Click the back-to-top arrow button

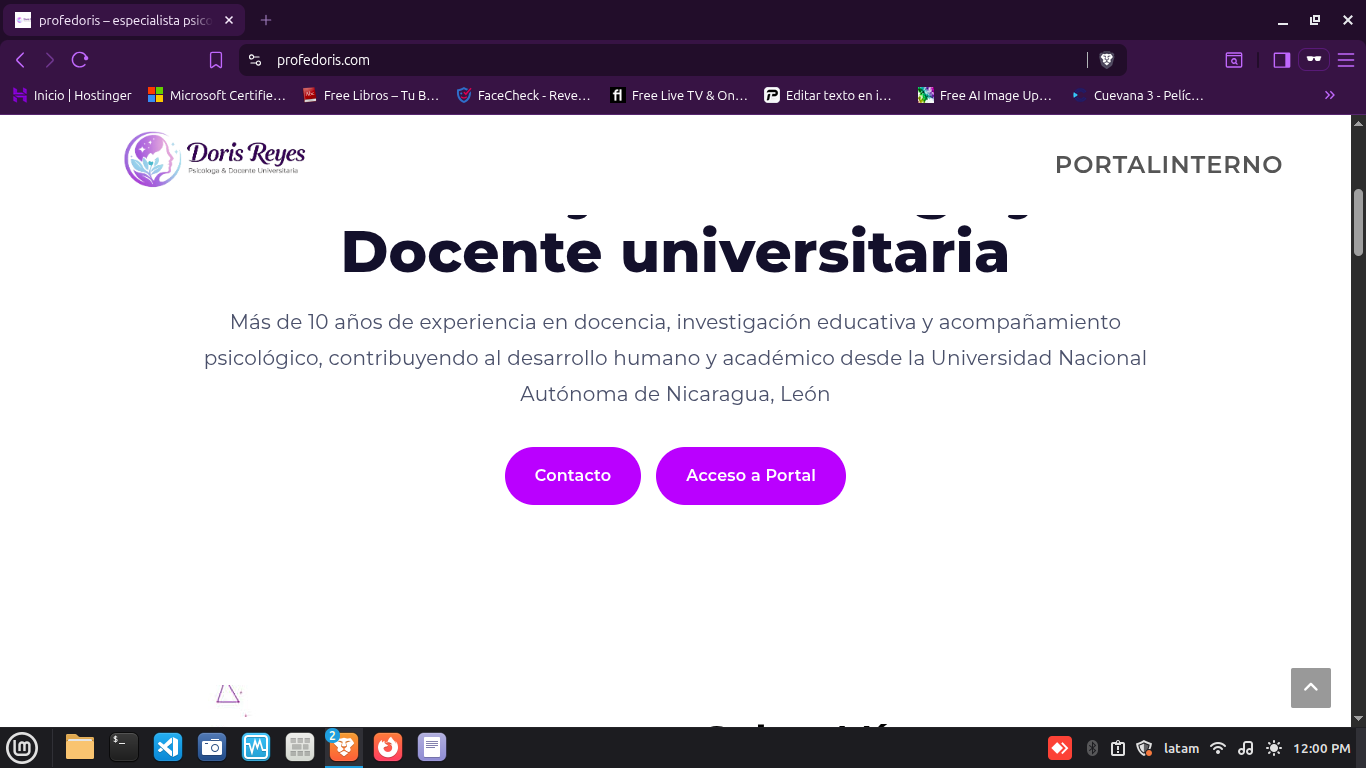tap(1311, 688)
